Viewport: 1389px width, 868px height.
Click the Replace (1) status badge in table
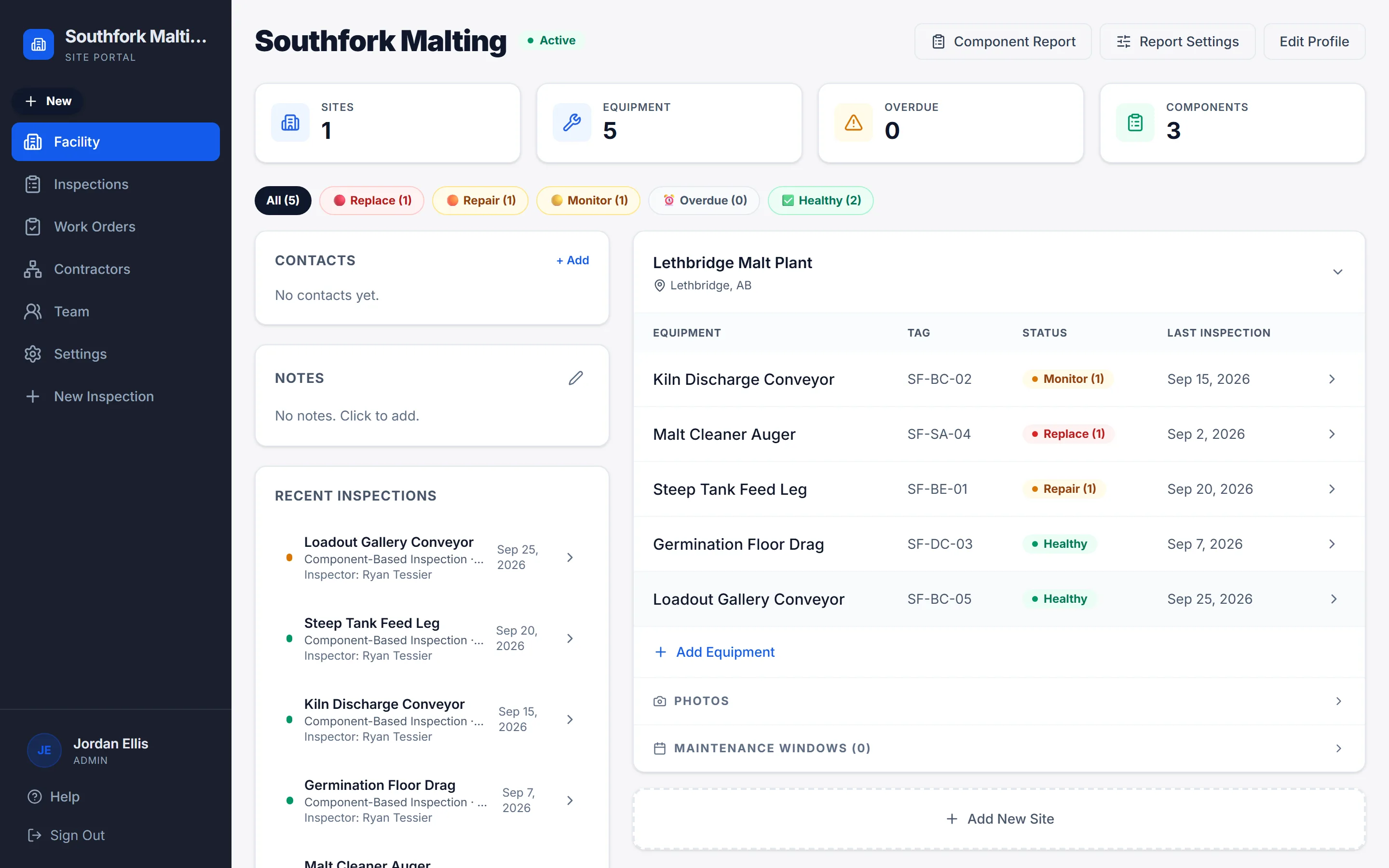click(x=1068, y=434)
